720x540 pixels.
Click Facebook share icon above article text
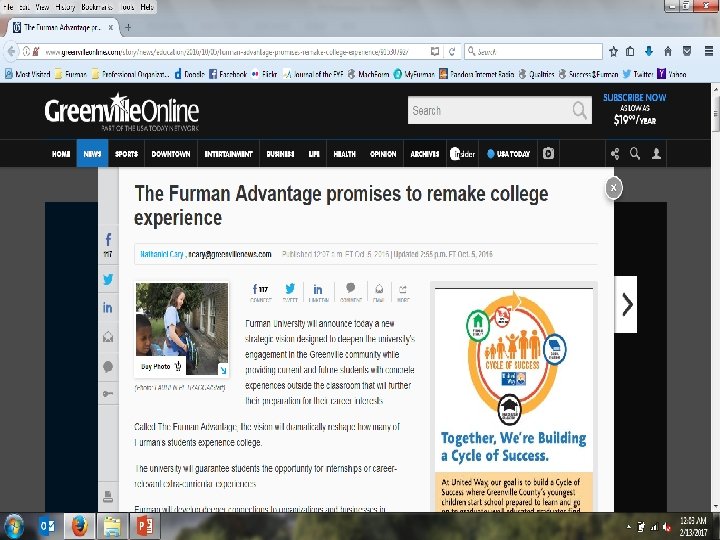(x=260, y=292)
